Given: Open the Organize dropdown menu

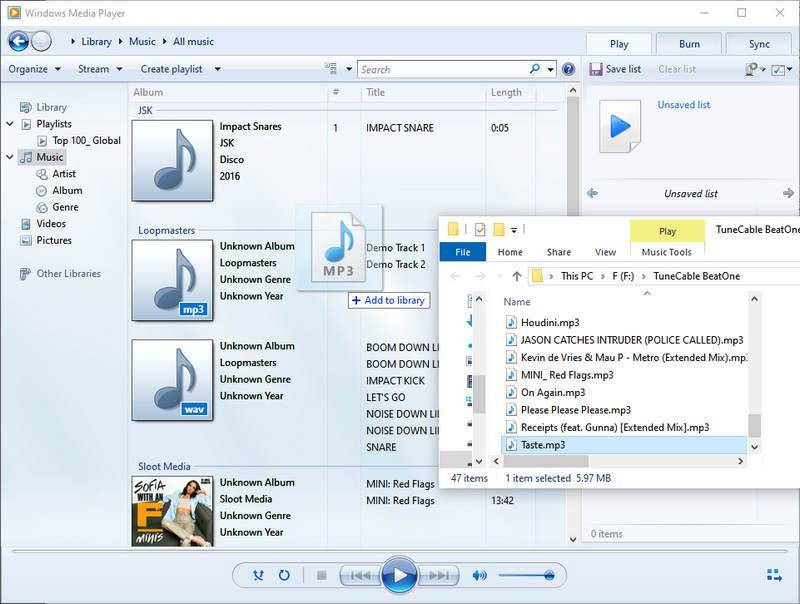Looking at the screenshot, I should (x=34, y=69).
